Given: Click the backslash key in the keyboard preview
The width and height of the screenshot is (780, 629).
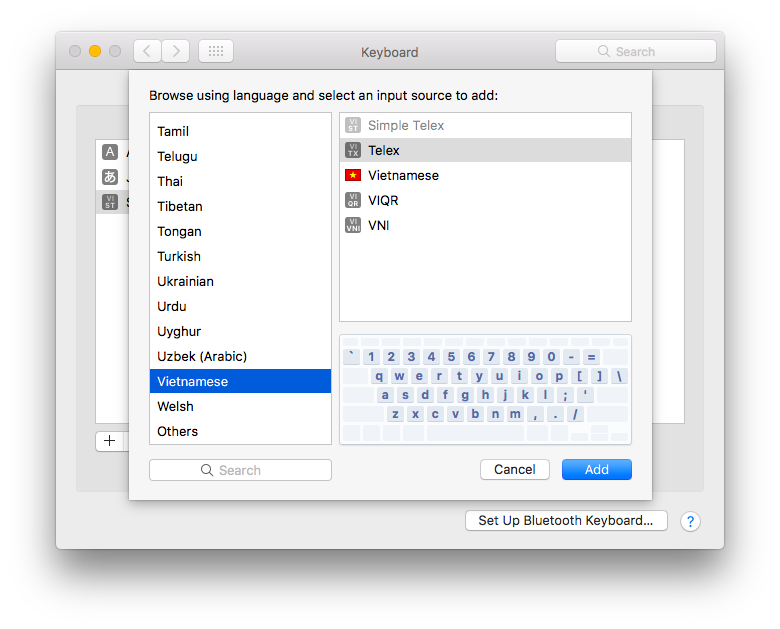Looking at the screenshot, I should click(619, 376).
